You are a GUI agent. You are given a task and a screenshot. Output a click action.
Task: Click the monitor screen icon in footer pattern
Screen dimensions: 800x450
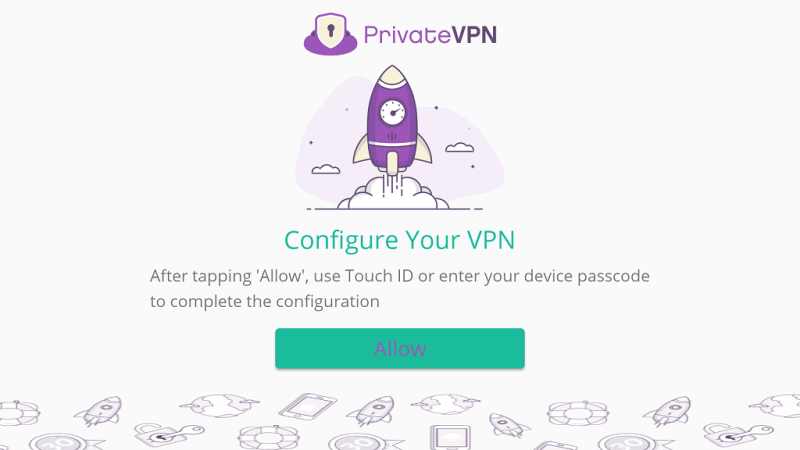[x=450, y=437]
